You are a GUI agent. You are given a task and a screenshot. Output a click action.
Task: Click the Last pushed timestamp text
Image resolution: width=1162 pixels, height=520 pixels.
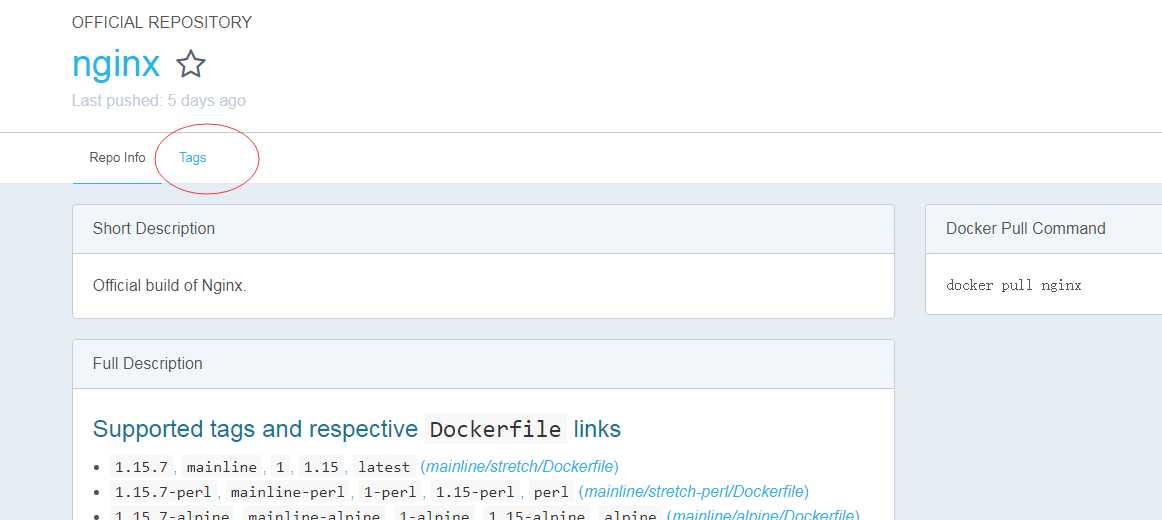click(159, 101)
